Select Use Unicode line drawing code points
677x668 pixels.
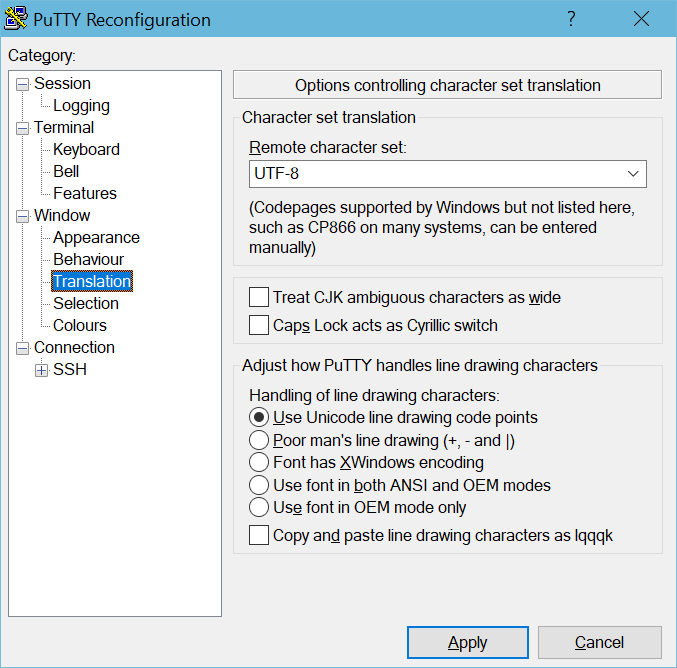(259, 418)
